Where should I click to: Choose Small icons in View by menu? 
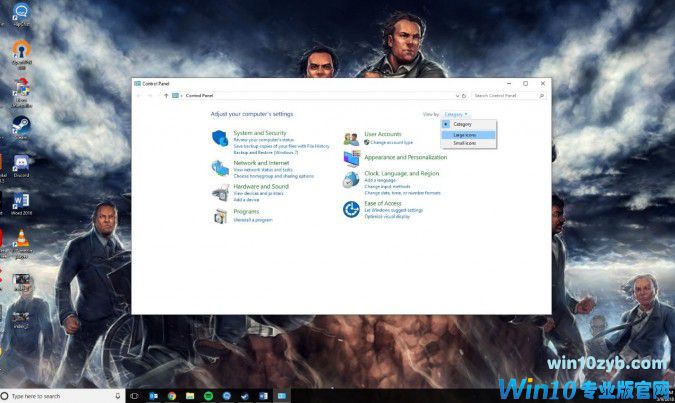coord(464,143)
